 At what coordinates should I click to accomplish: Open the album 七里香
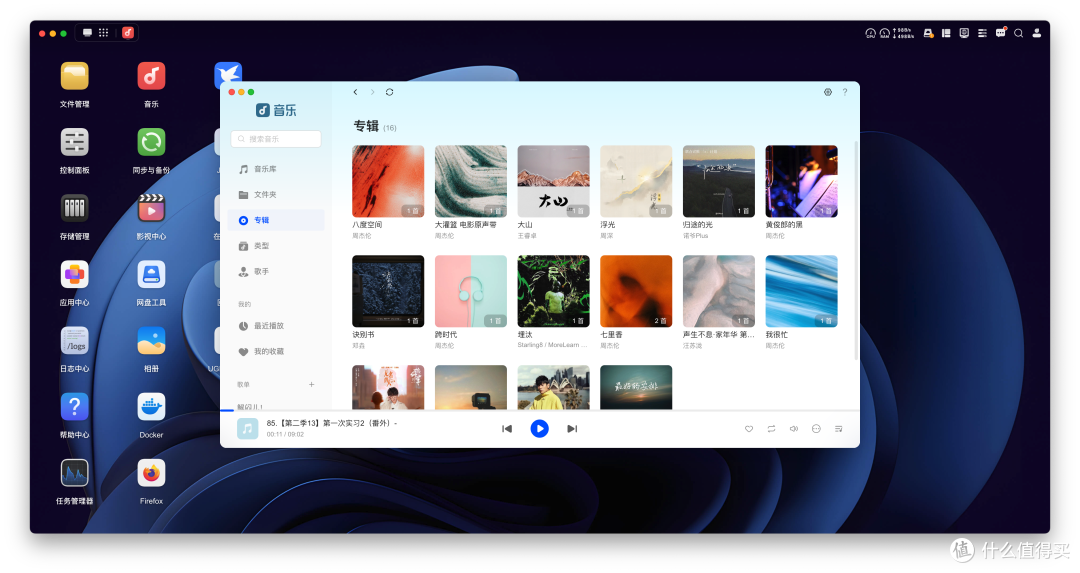point(636,291)
